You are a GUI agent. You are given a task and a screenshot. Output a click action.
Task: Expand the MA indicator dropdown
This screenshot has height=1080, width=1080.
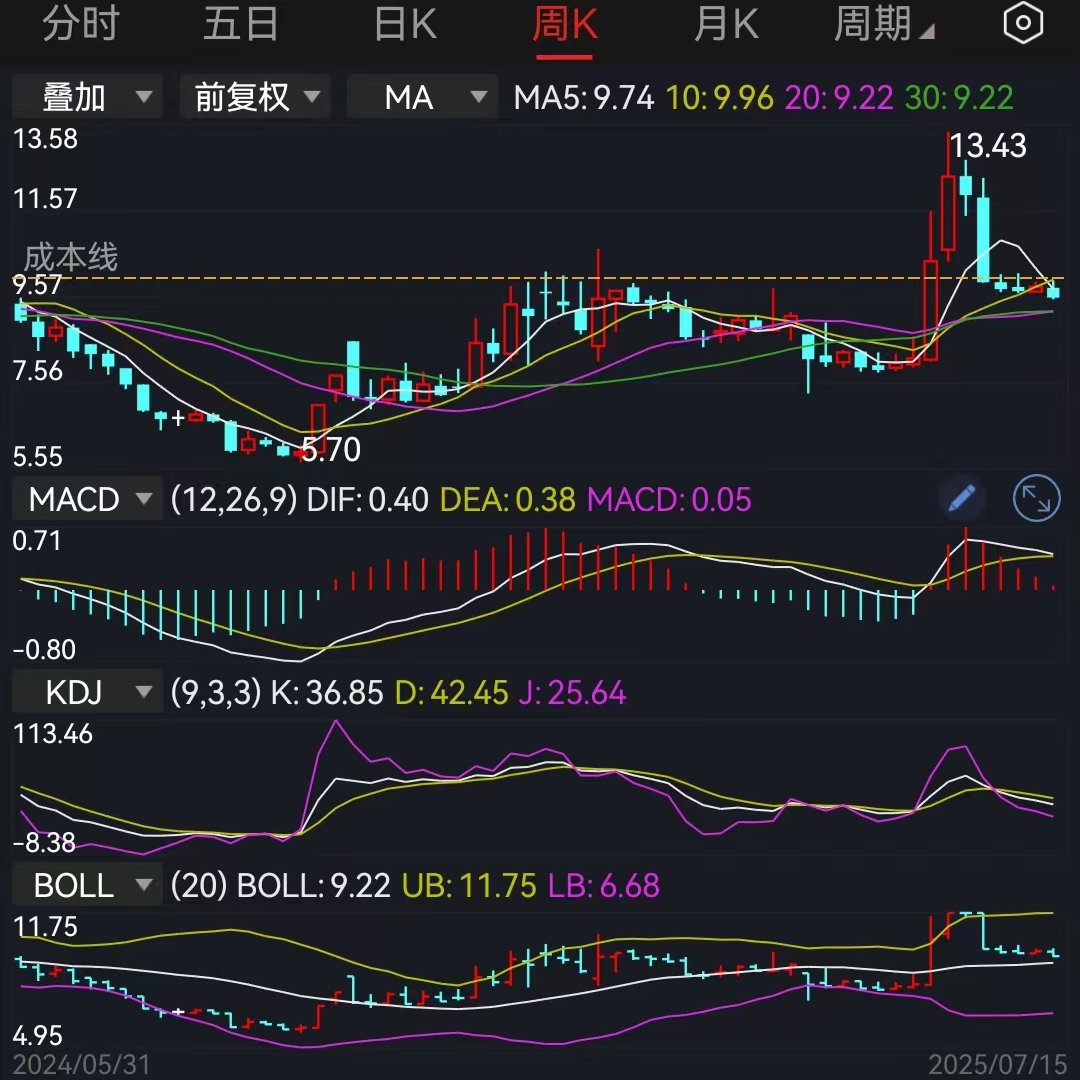point(422,97)
